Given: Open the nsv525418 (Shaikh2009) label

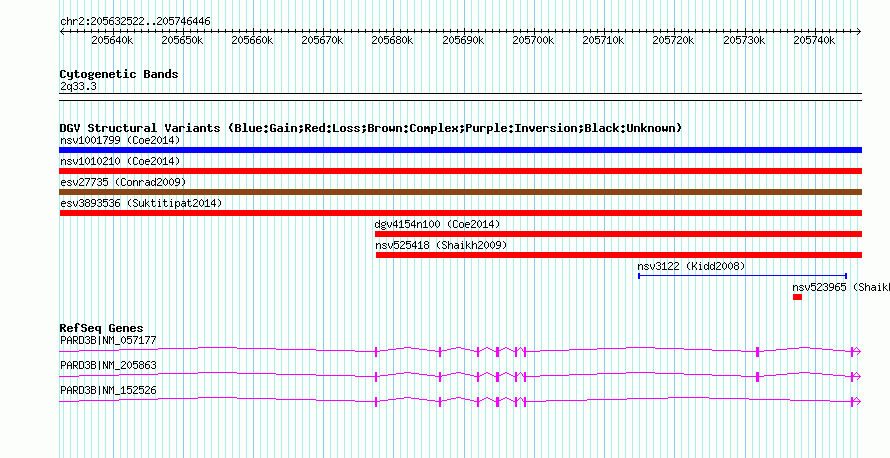Looking at the screenshot, I should pos(441,245).
